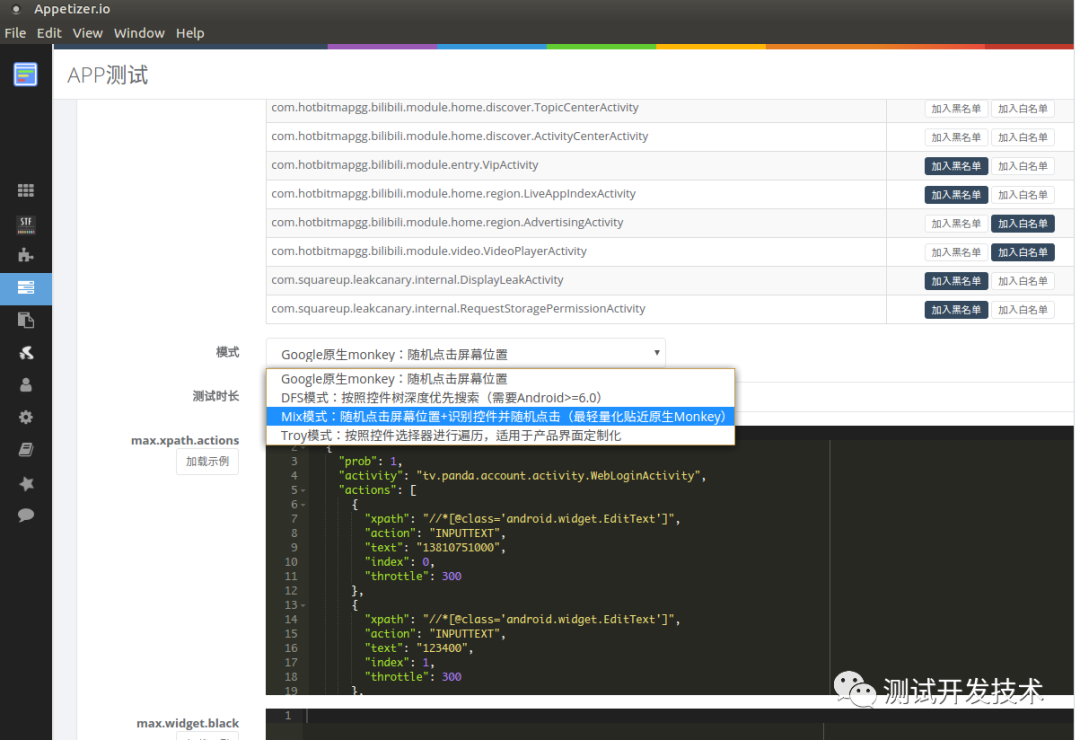The width and height of the screenshot is (1080, 740).
Task: Click the max.widget.black label
Action: [188, 723]
